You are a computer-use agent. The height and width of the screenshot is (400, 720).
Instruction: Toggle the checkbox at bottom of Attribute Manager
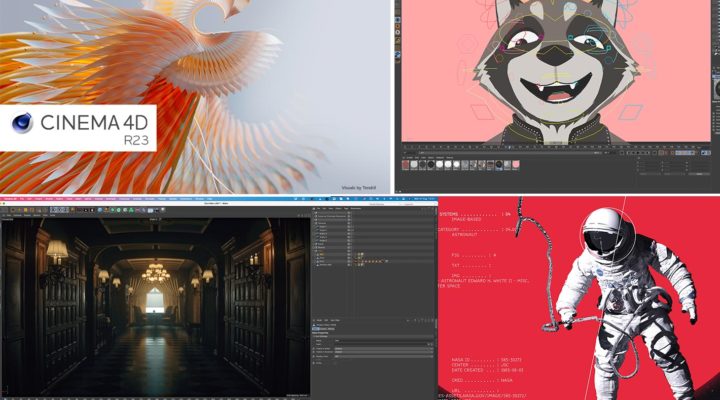[335, 363]
